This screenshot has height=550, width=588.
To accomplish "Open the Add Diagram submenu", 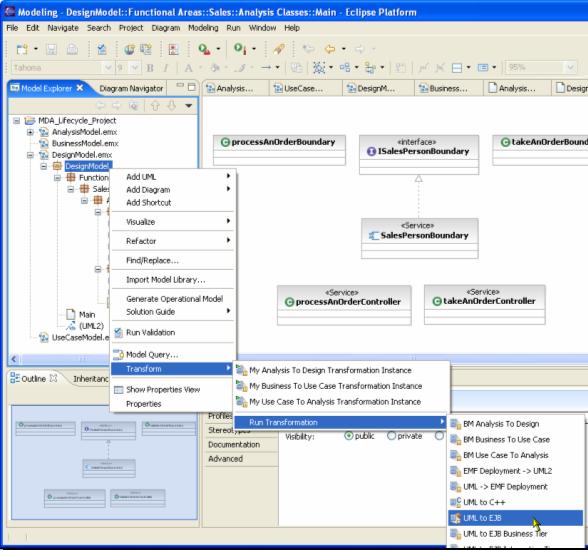I will 172,190.
